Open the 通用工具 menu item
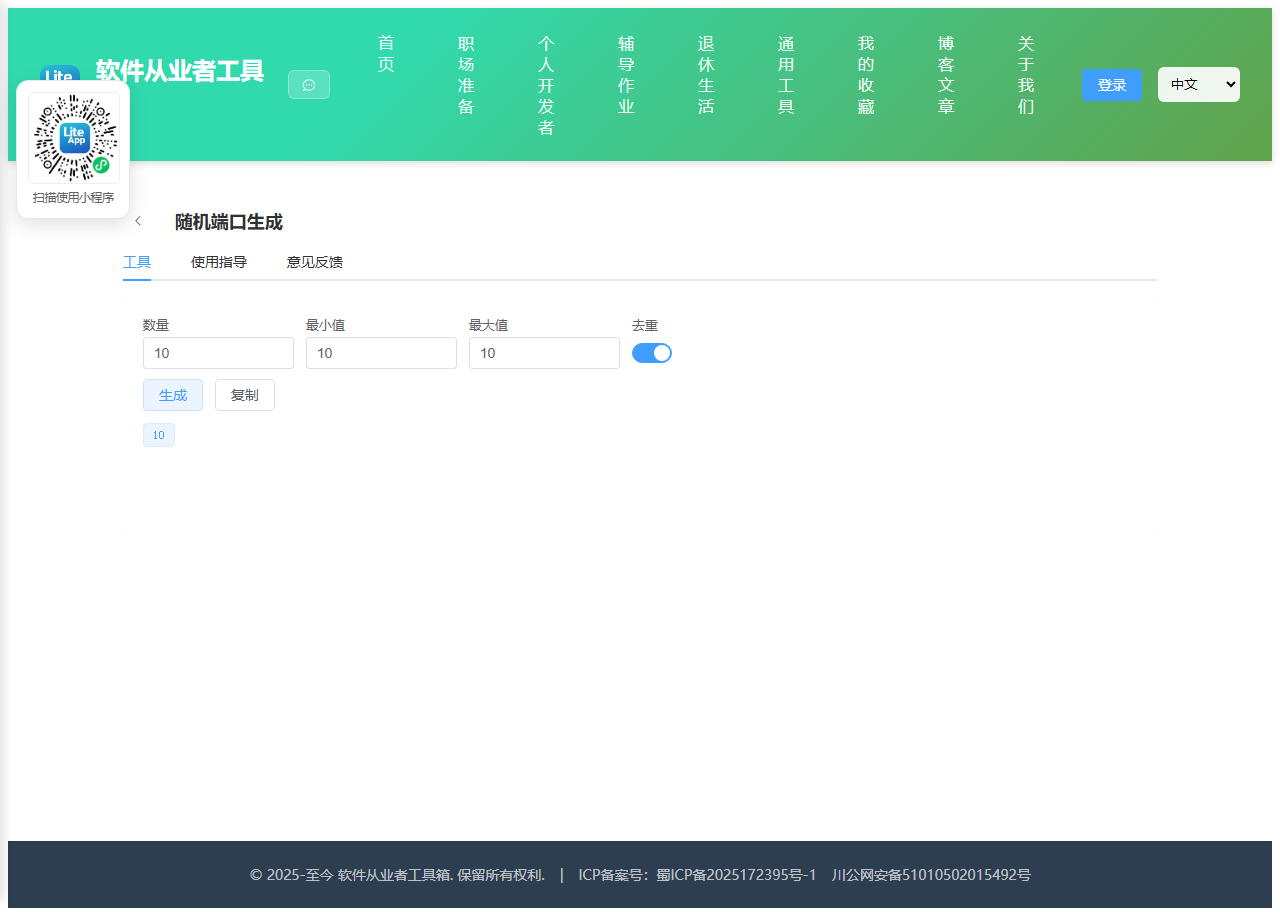 pos(786,75)
